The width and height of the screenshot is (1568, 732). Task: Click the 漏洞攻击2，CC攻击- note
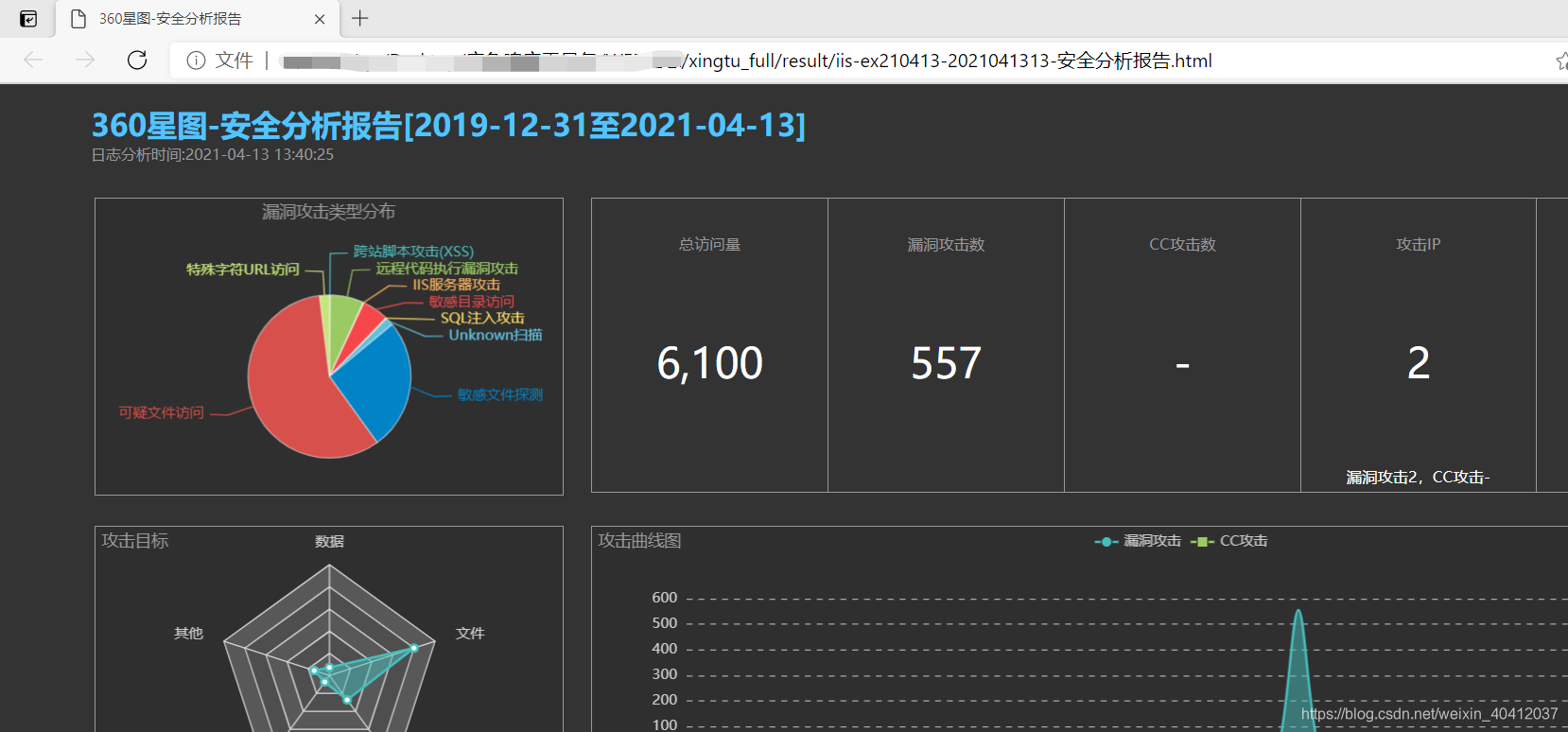1418,478
